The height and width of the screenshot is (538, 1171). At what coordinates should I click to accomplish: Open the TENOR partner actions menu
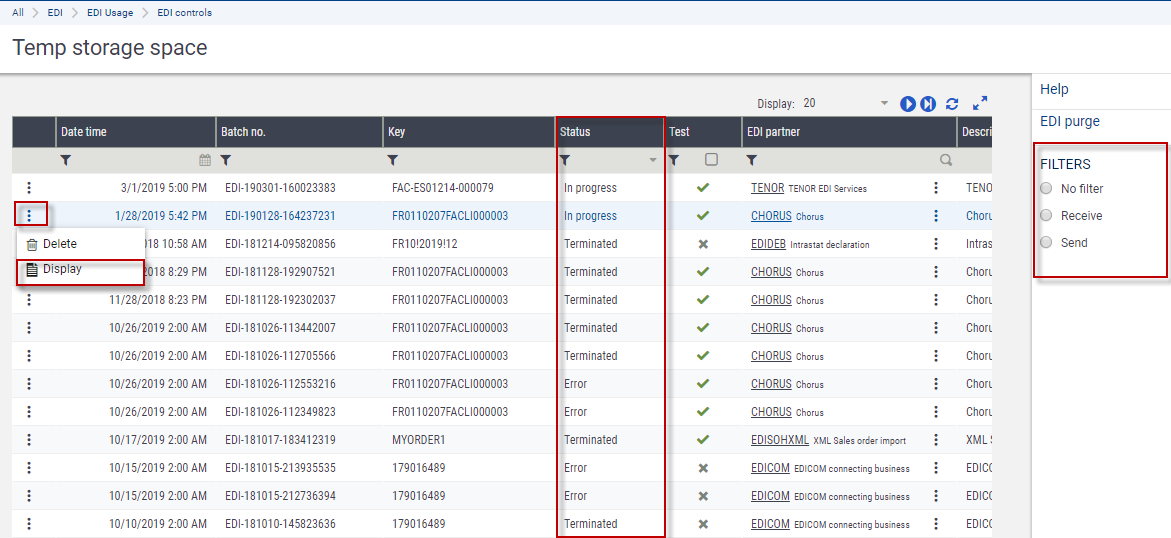click(x=936, y=188)
